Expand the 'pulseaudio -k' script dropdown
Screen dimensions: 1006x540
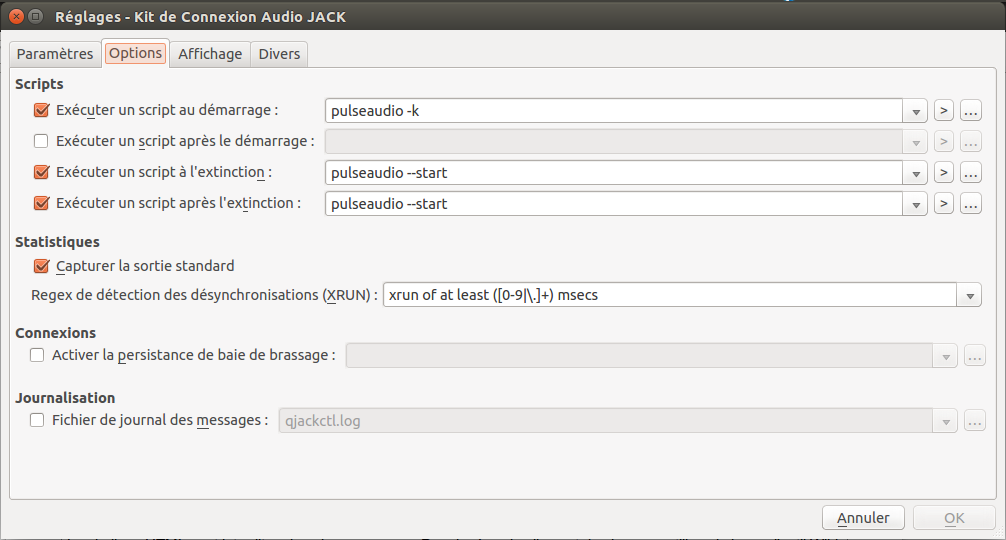pos(916,111)
